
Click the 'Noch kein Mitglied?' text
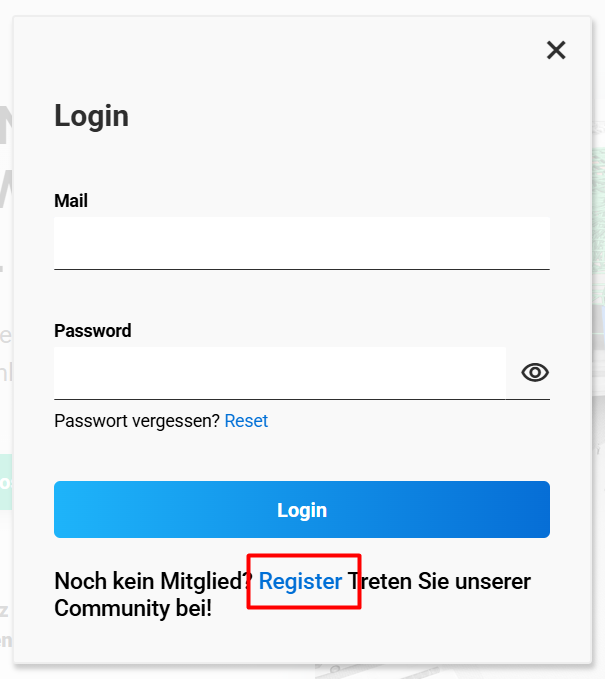click(153, 581)
